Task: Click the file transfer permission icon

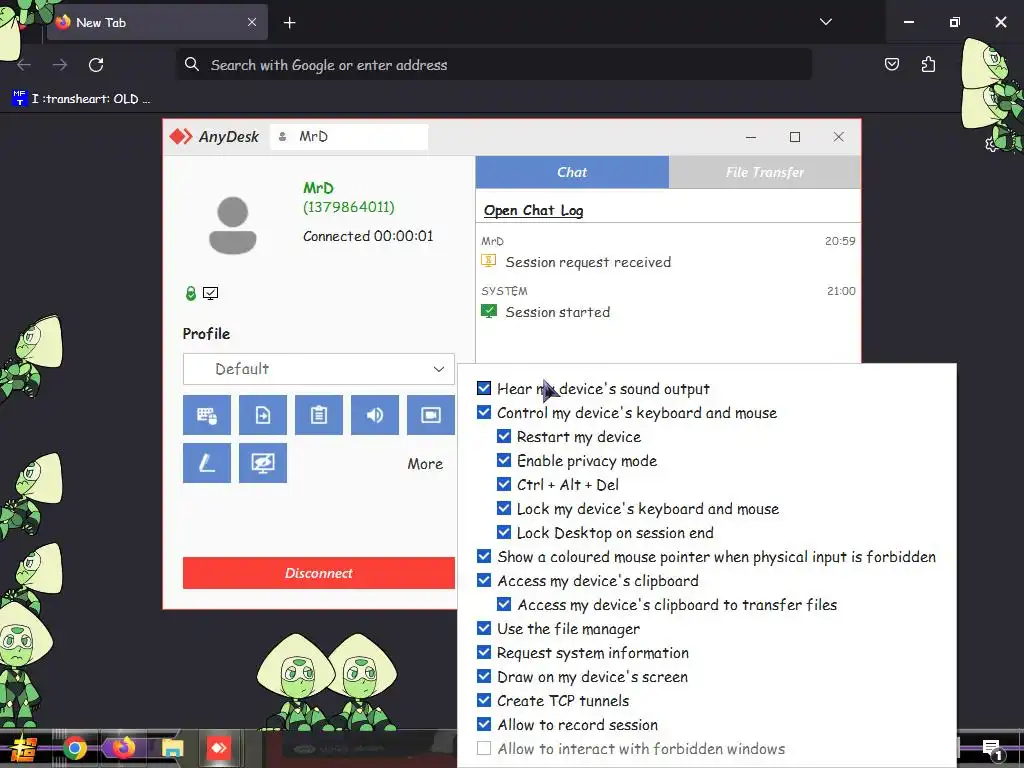Action: (263, 415)
